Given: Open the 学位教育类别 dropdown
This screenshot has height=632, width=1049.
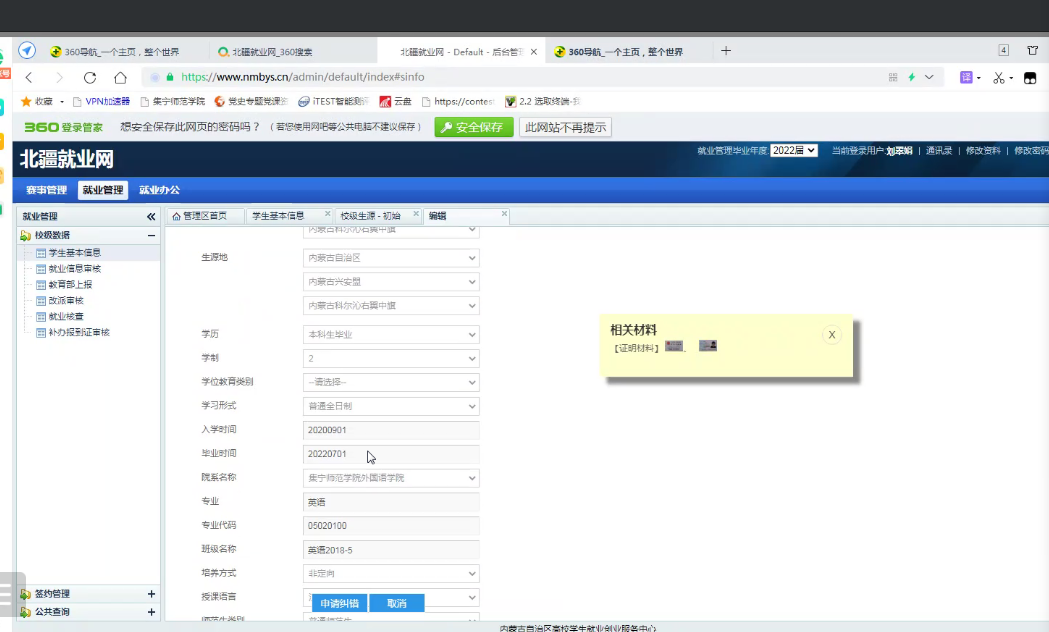Looking at the screenshot, I should [391, 382].
